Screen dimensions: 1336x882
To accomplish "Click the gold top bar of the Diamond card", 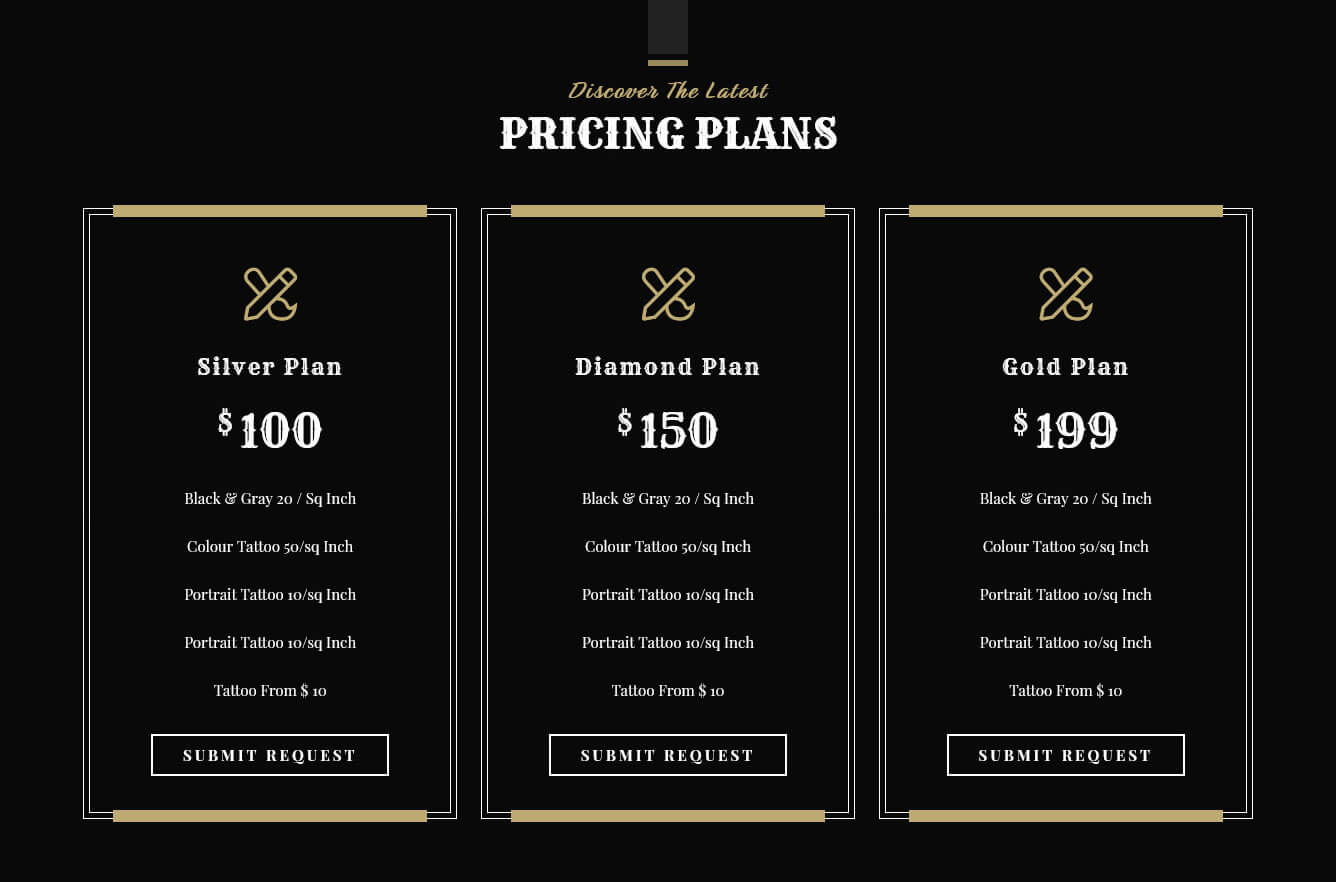I will (668, 211).
